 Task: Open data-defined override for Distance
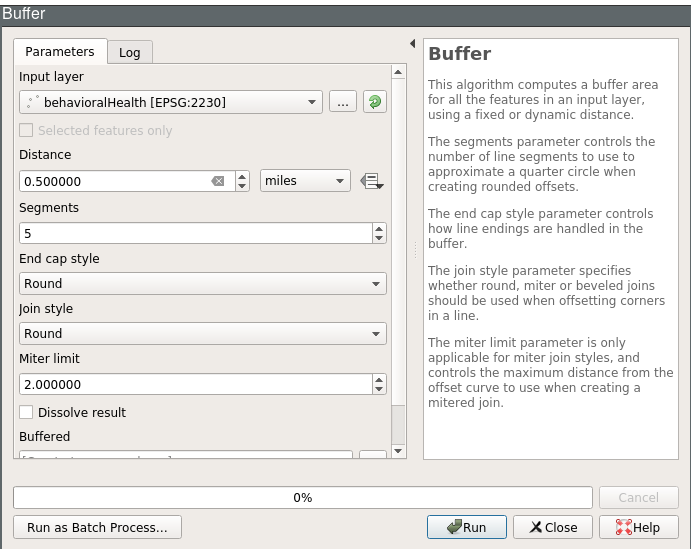click(372, 181)
